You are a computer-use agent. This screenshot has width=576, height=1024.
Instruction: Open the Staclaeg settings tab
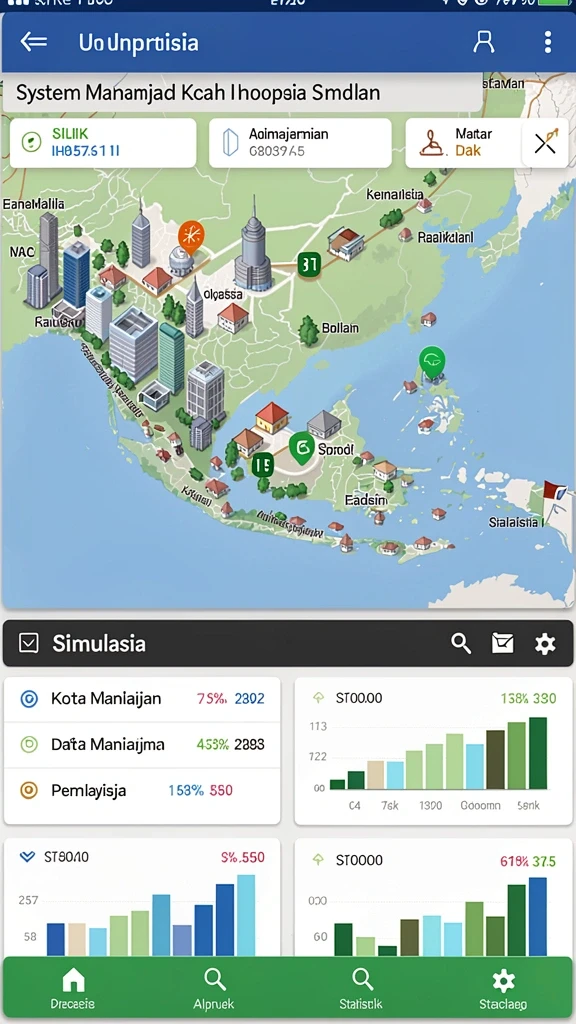click(x=503, y=990)
